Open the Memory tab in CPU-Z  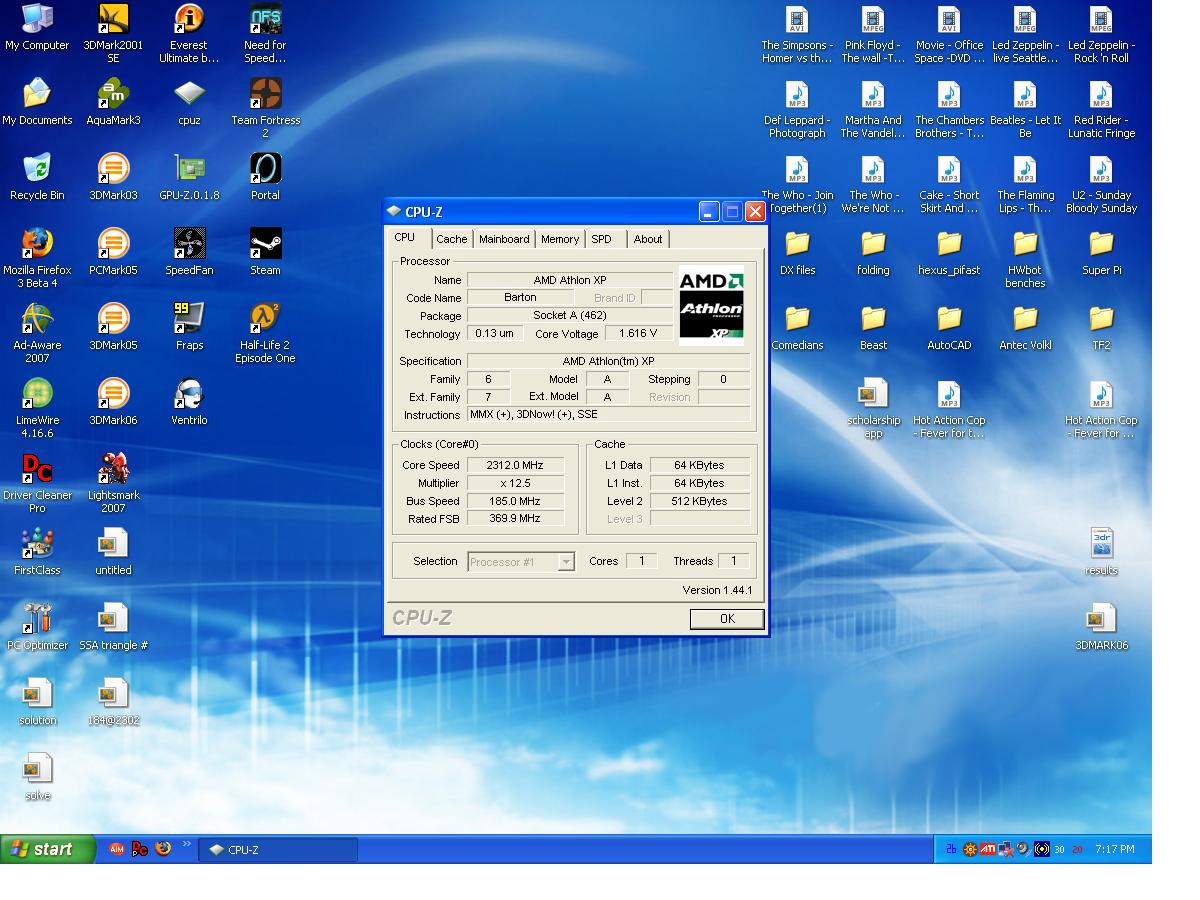pos(560,239)
